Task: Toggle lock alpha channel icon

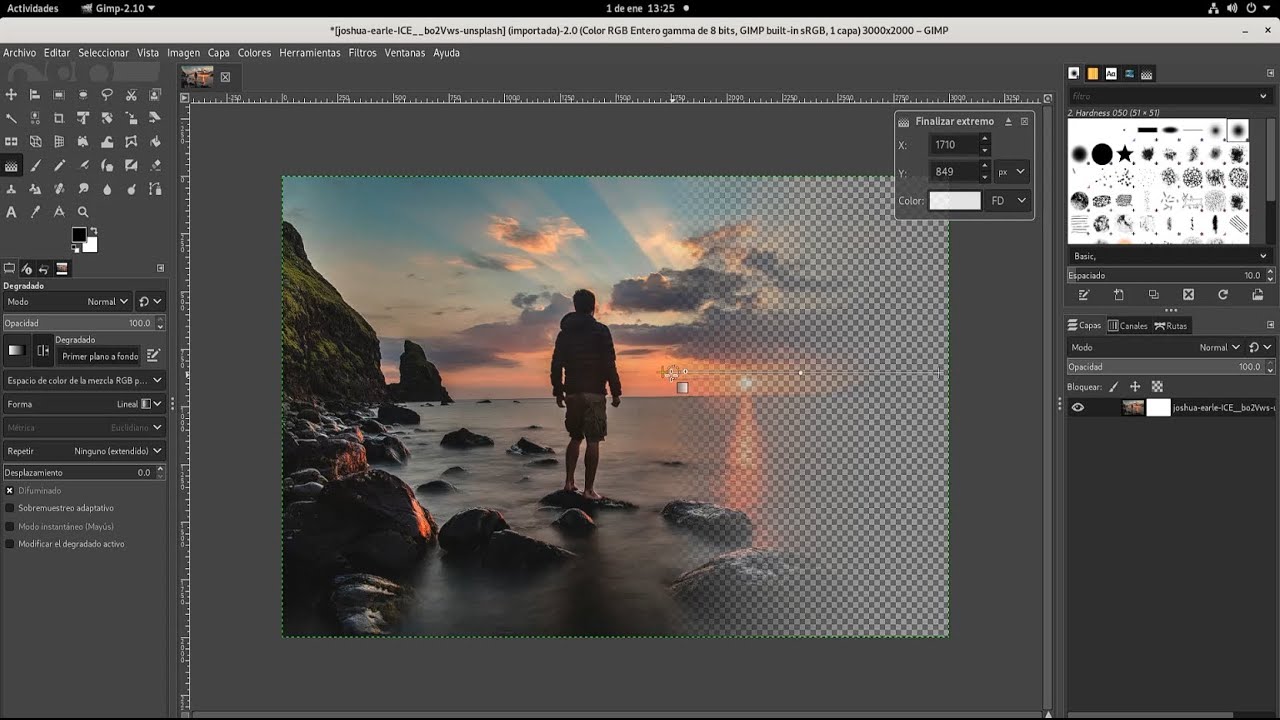Action: pos(1157,386)
